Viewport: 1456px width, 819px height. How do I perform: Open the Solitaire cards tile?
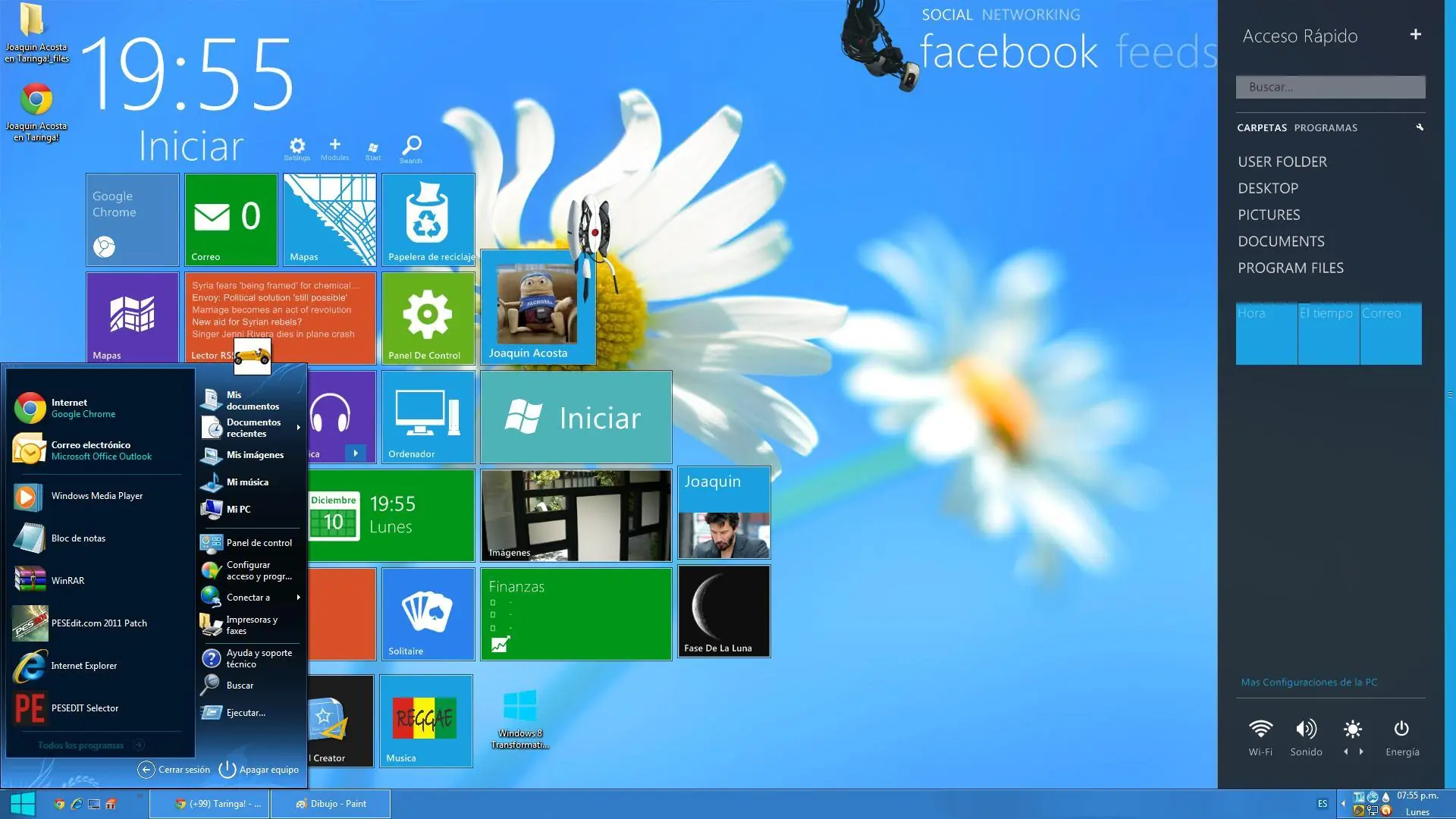point(428,613)
